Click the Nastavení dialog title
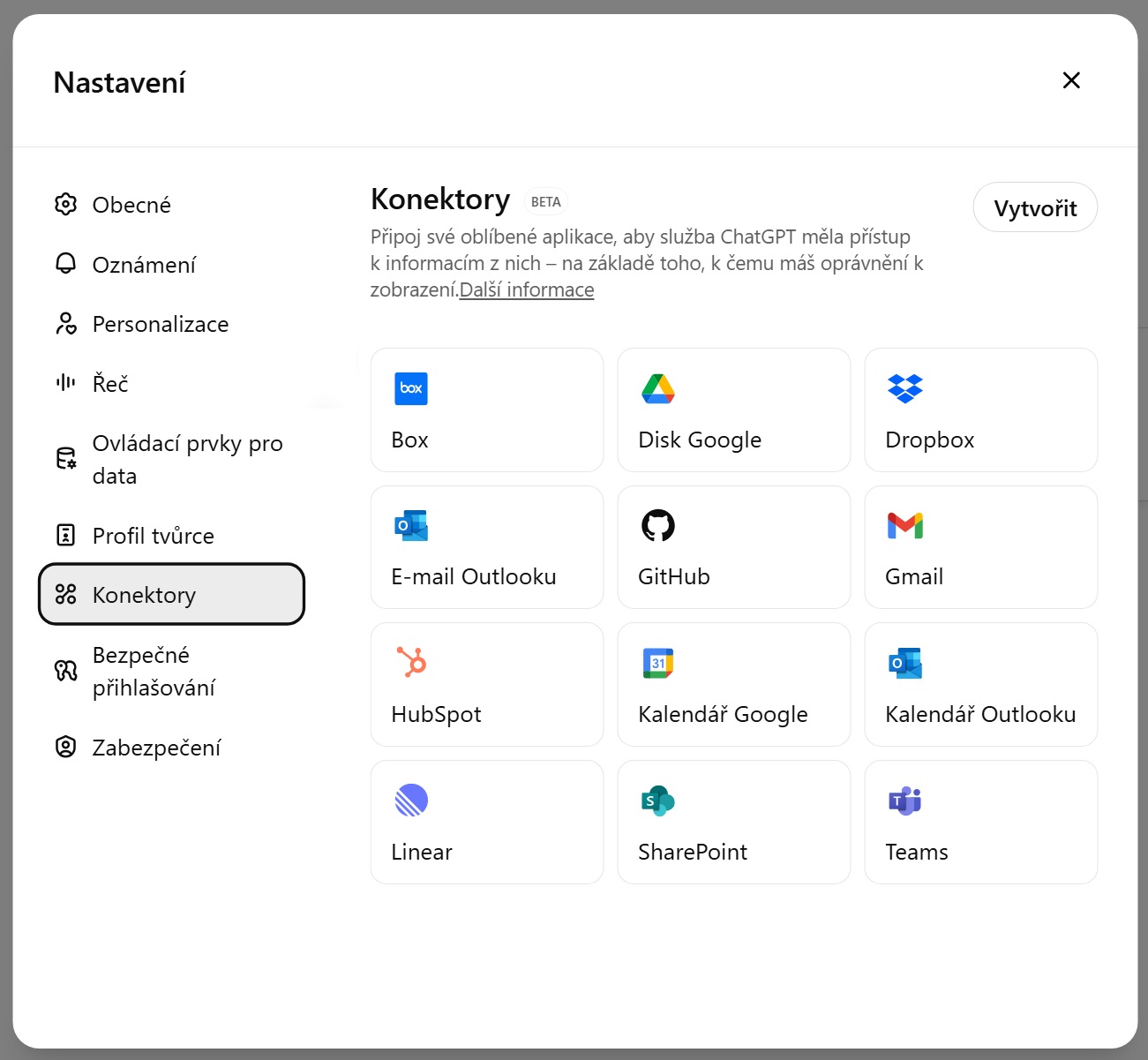1148x1060 pixels. pyautogui.click(x=119, y=82)
